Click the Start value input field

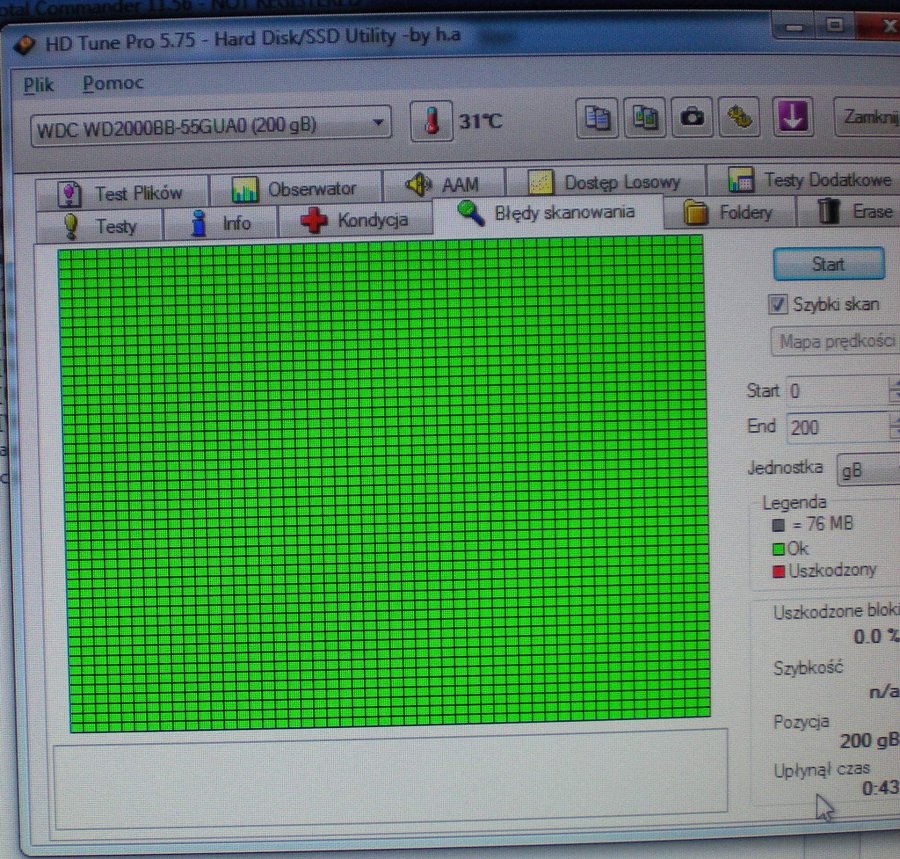(835, 390)
